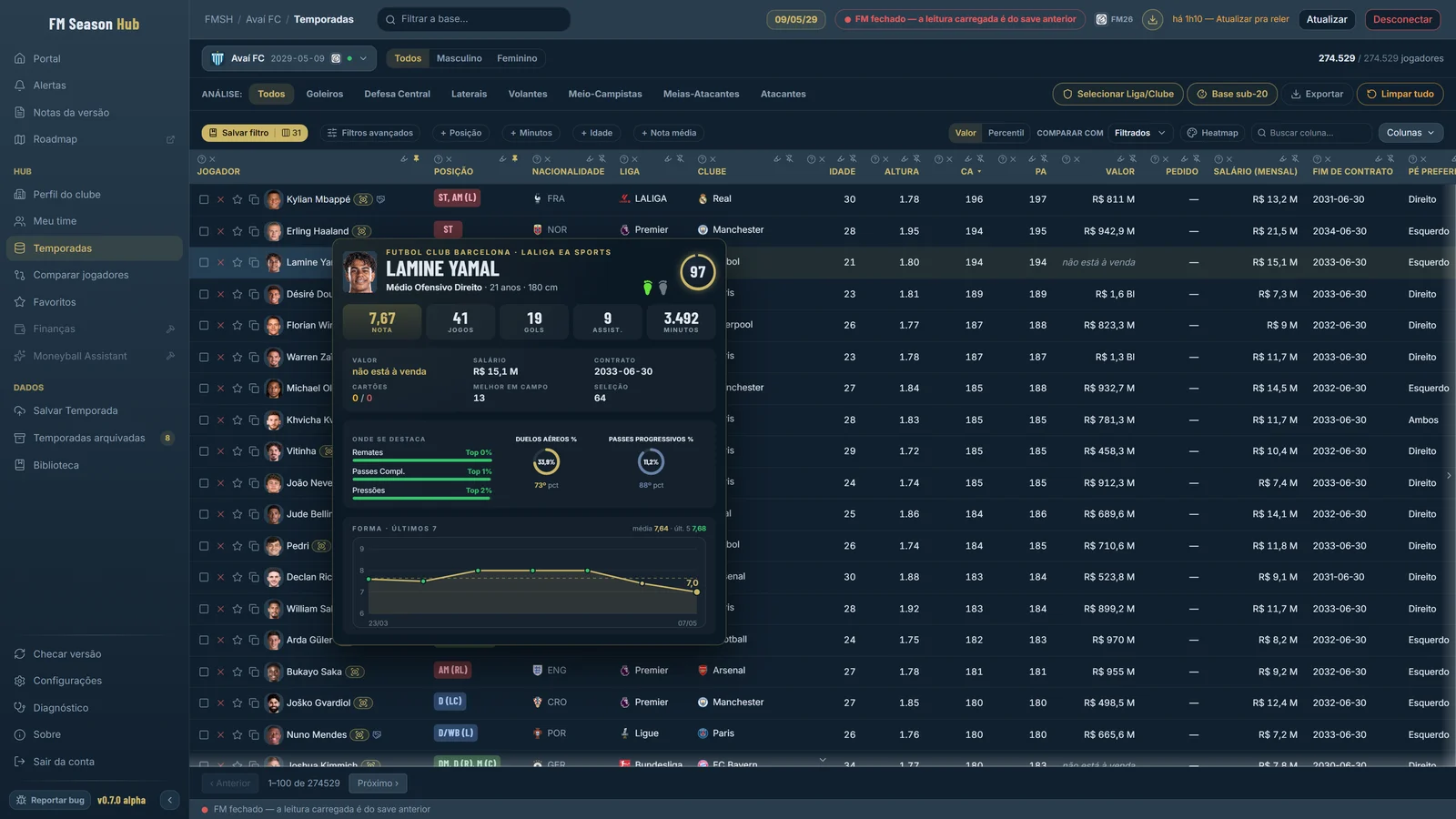
Task: Click the download save icon beside FM26
Action: 1152,19
